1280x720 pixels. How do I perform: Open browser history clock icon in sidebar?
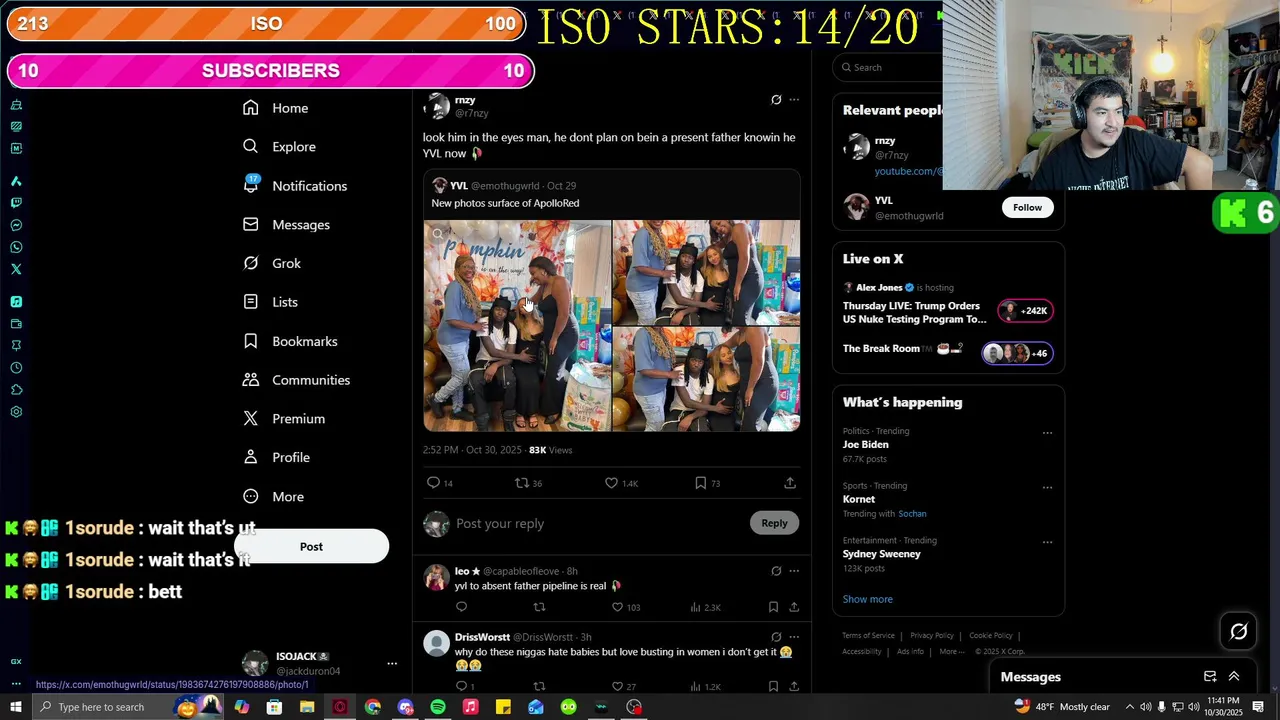(16, 367)
